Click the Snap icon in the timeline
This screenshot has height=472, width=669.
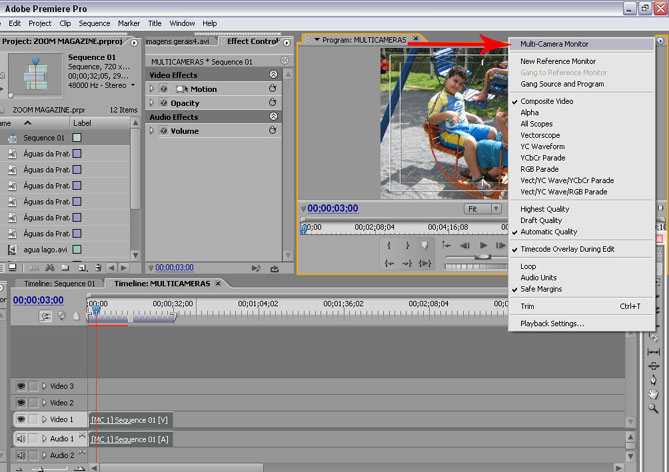(x=46, y=316)
